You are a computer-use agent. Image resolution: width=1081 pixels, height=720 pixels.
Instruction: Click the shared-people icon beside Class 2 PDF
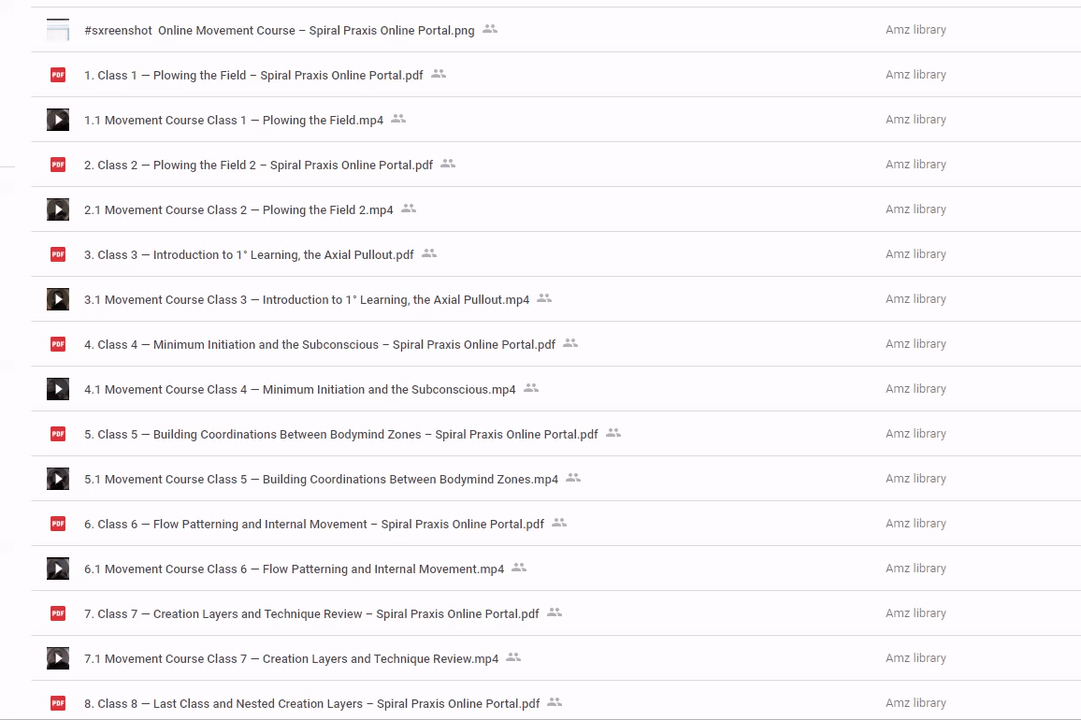(448, 164)
